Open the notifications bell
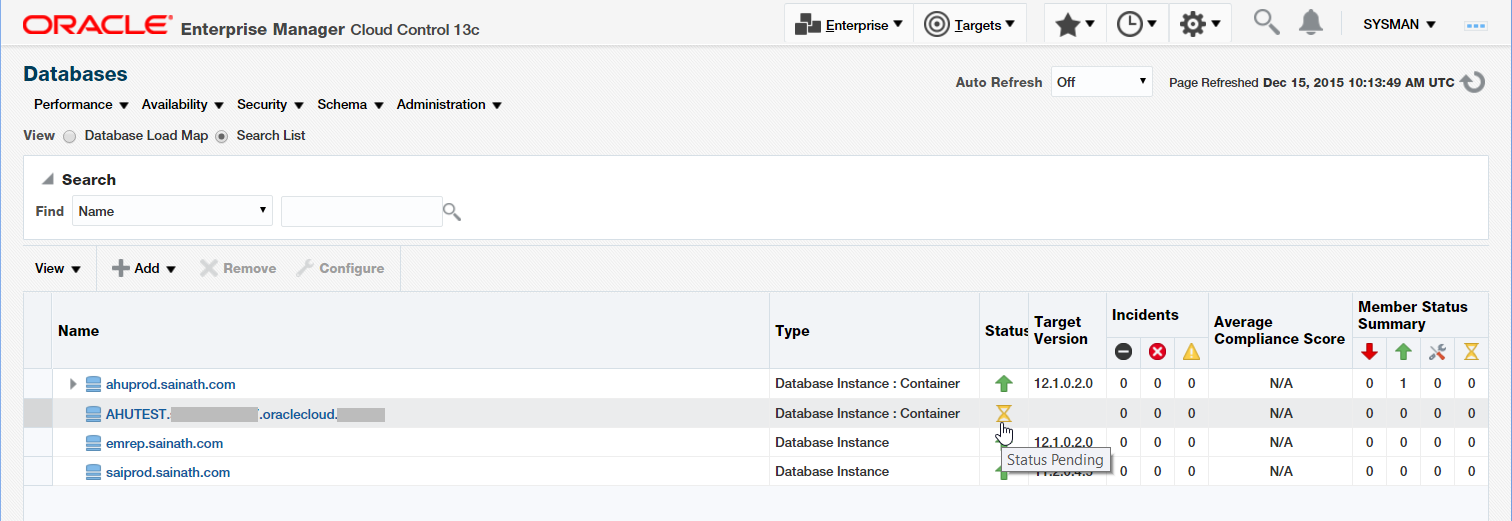This screenshot has width=1512, height=521. tap(1311, 22)
